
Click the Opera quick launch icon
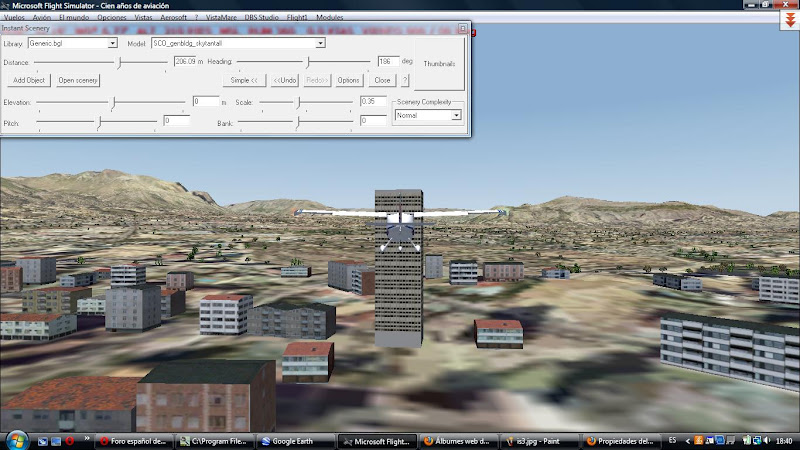click(69, 441)
